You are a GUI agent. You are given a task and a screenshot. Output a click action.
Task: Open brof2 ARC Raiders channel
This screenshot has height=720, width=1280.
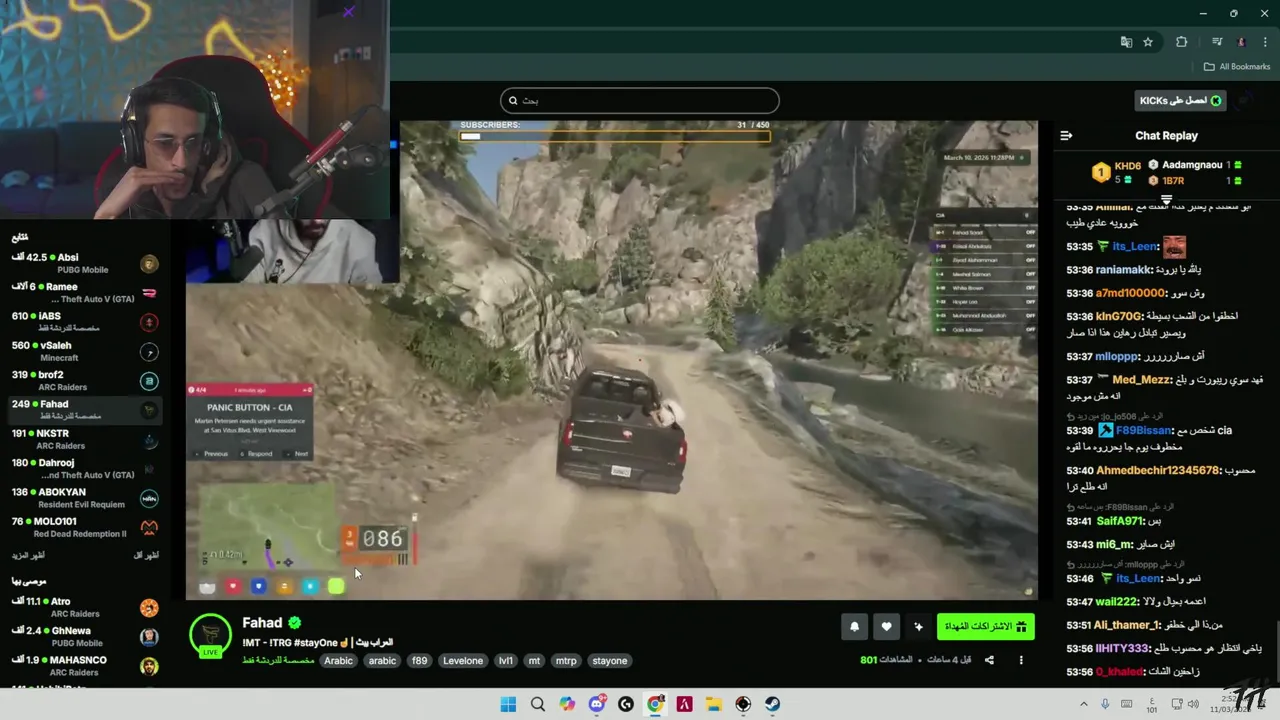coord(84,381)
